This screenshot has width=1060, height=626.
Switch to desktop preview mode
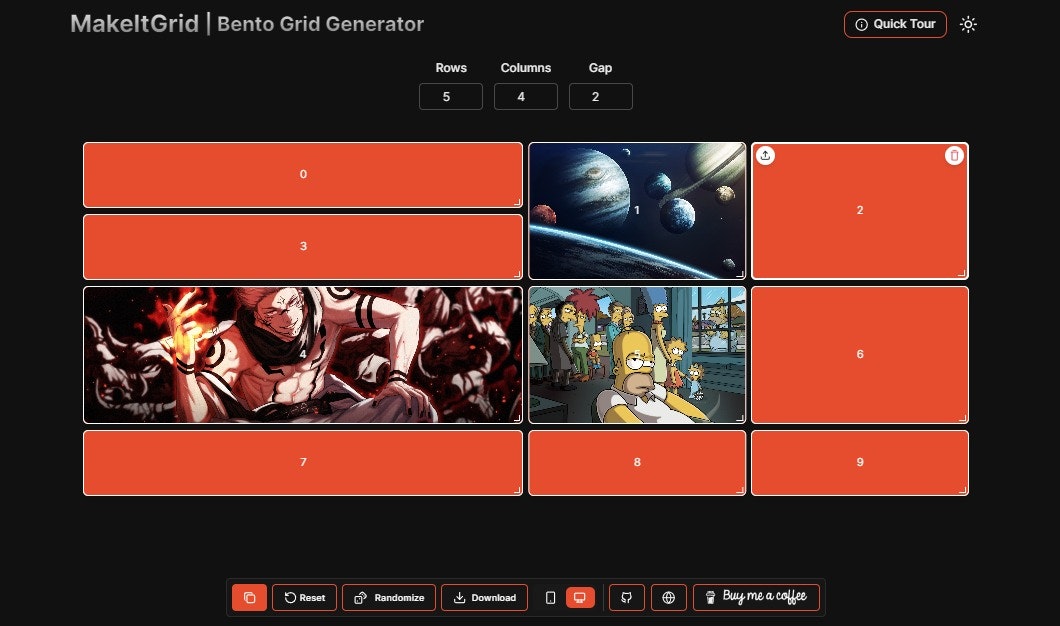(x=580, y=598)
